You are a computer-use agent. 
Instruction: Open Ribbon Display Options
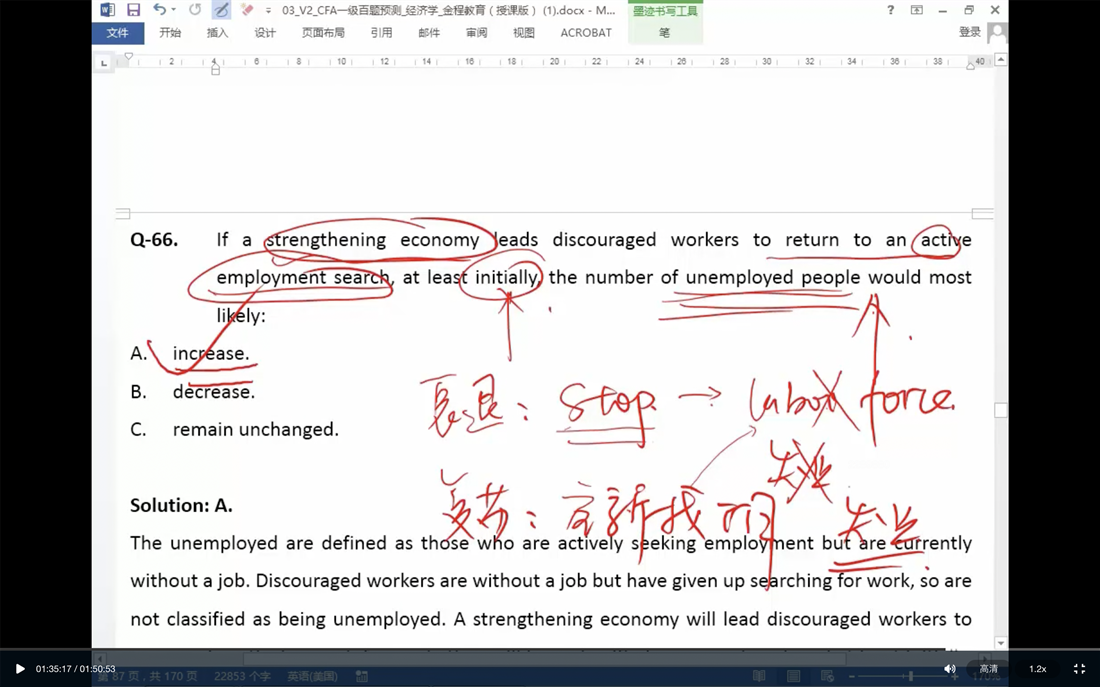(916, 10)
